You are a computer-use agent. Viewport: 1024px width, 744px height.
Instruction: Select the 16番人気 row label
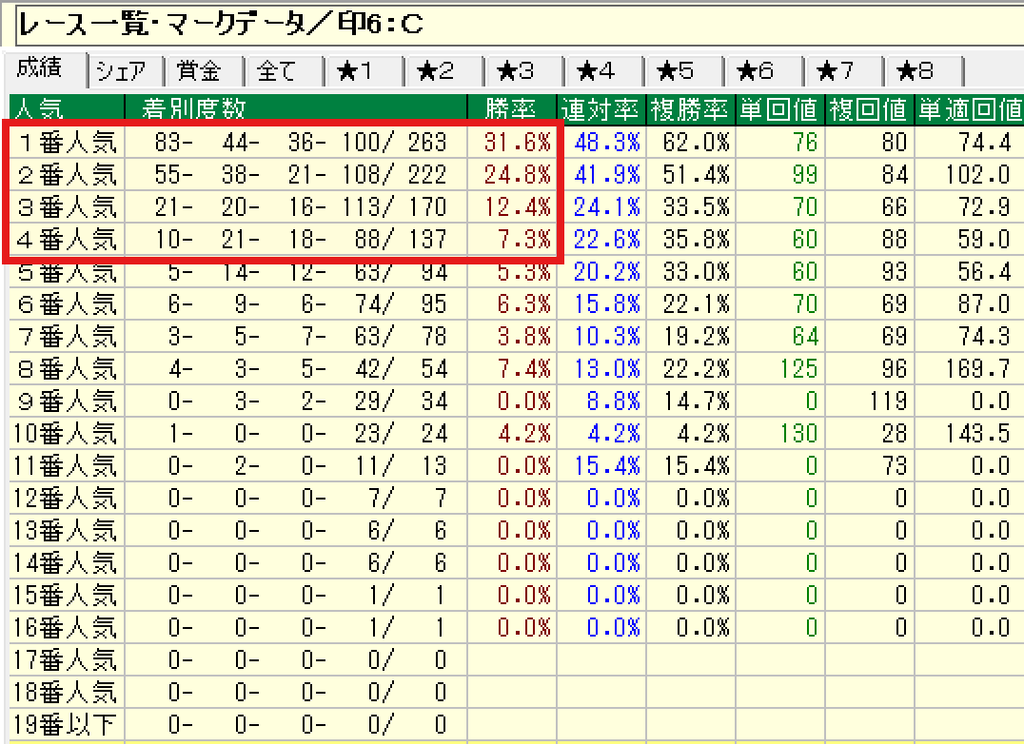click(67, 628)
